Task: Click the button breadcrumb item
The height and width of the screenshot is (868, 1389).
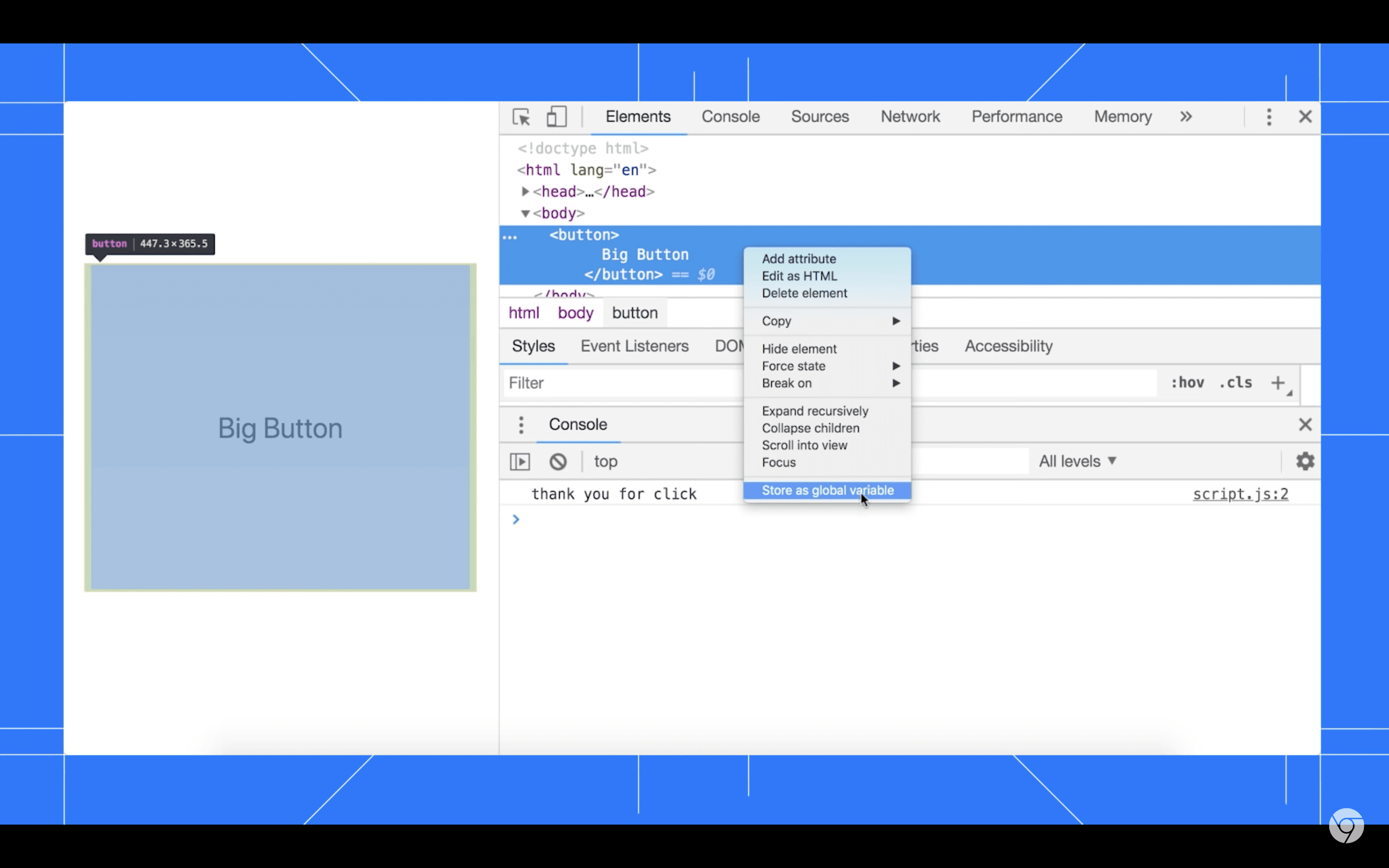Action: pyautogui.click(x=635, y=312)
